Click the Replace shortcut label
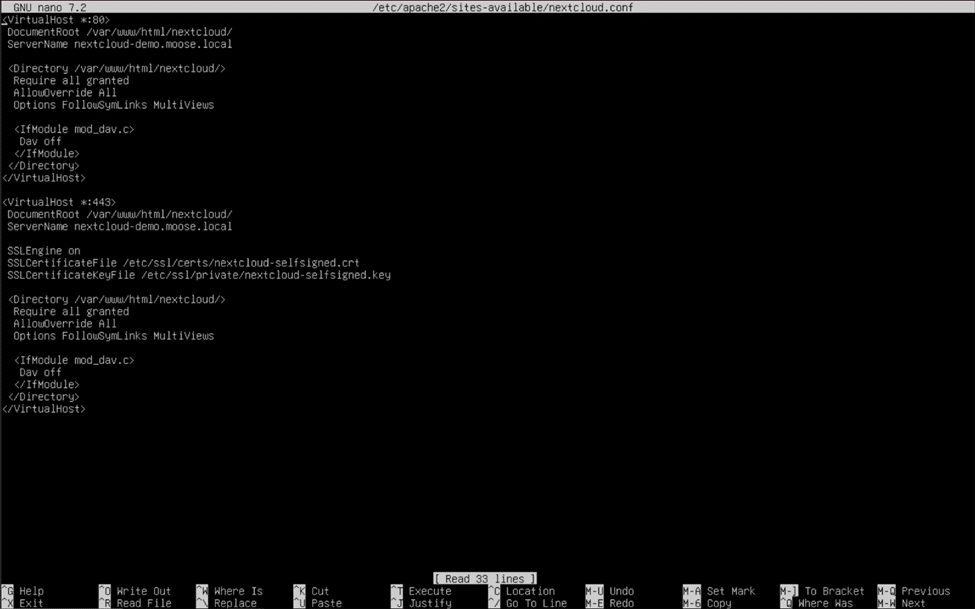 [235, 603]
